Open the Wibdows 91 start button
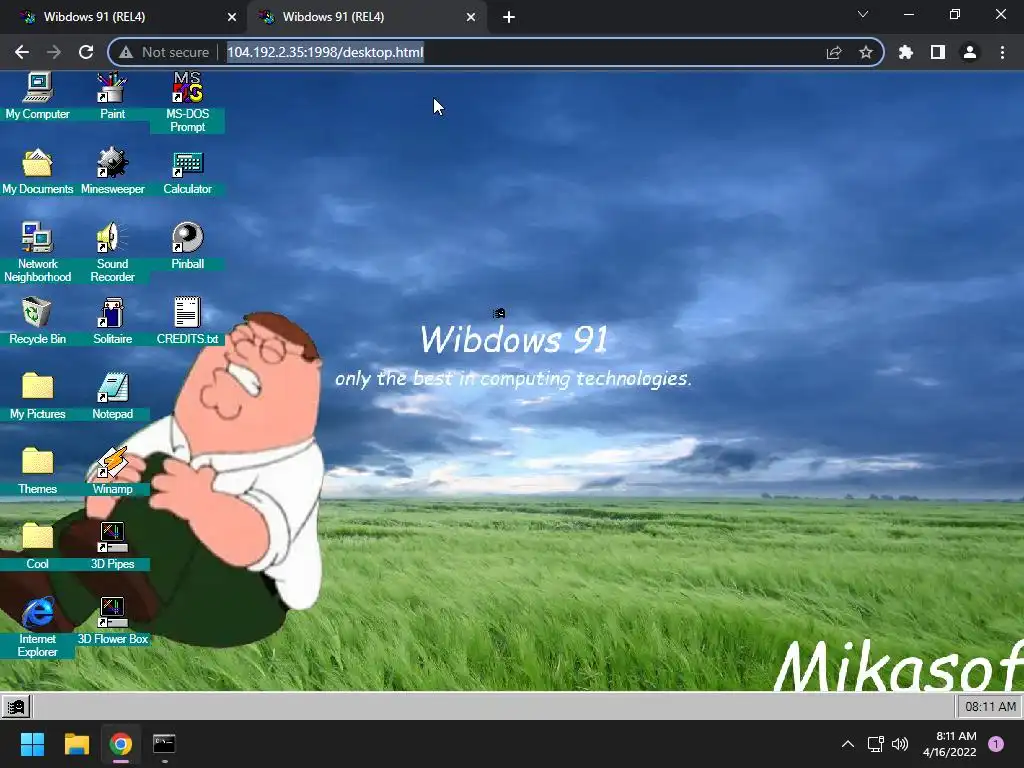Screen dimensions: 1024x768 point(16,707)
